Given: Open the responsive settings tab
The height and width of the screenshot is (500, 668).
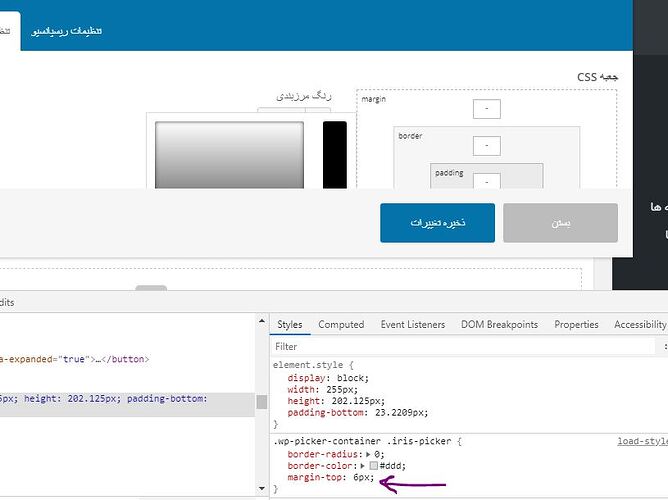Looking at the screenshot, I should tap(66, 31).
